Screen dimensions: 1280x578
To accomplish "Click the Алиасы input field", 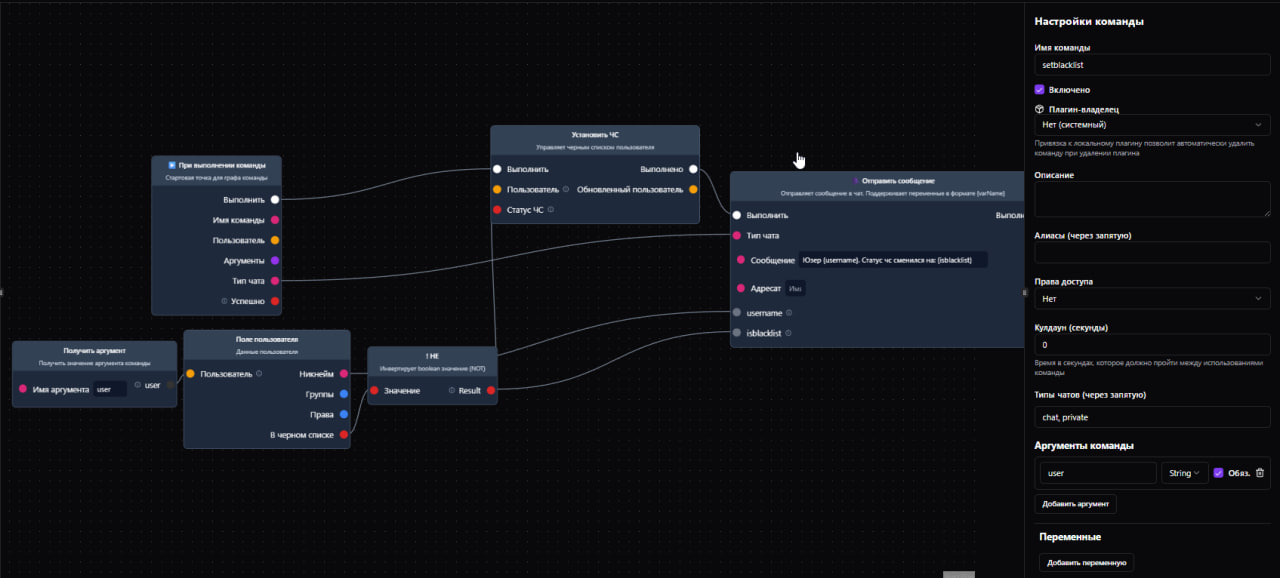I will click(x=1152, y=253).
